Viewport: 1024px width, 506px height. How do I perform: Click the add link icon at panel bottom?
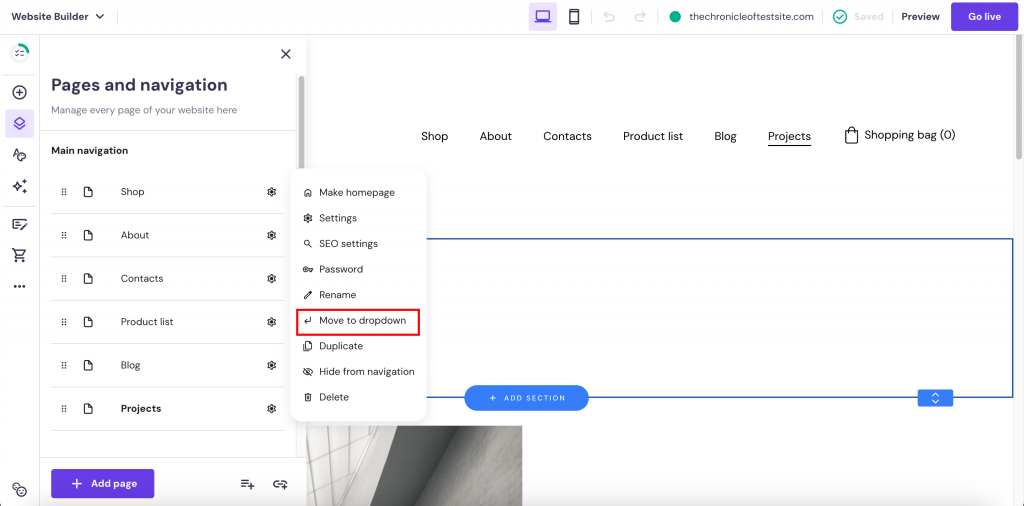pyautogui.click(x=280, y=484)
